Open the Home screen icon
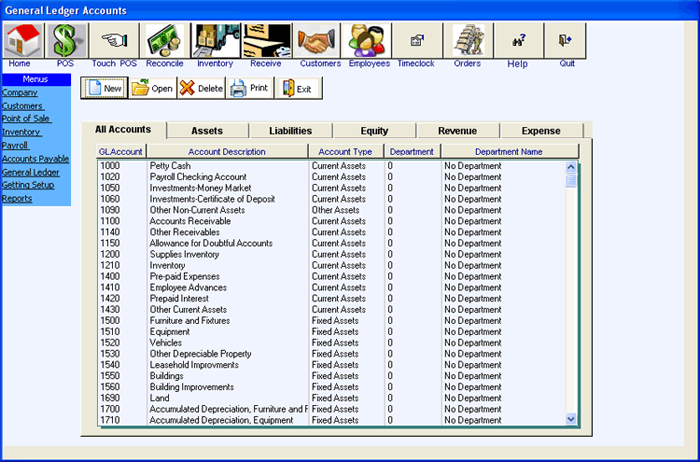 click(x=23, y=41)
